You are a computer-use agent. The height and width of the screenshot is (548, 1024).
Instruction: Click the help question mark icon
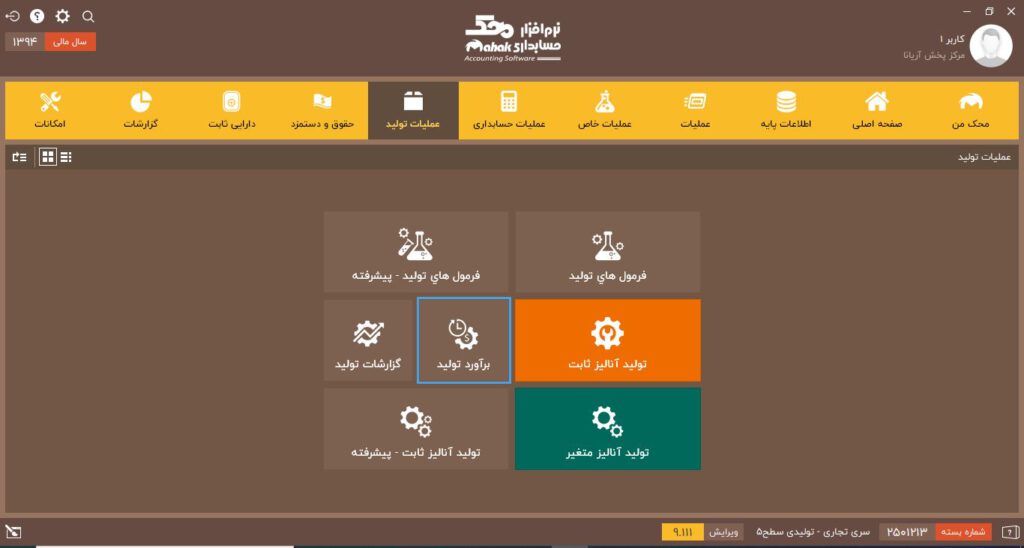pyautogui.click(x=37, y=16)
